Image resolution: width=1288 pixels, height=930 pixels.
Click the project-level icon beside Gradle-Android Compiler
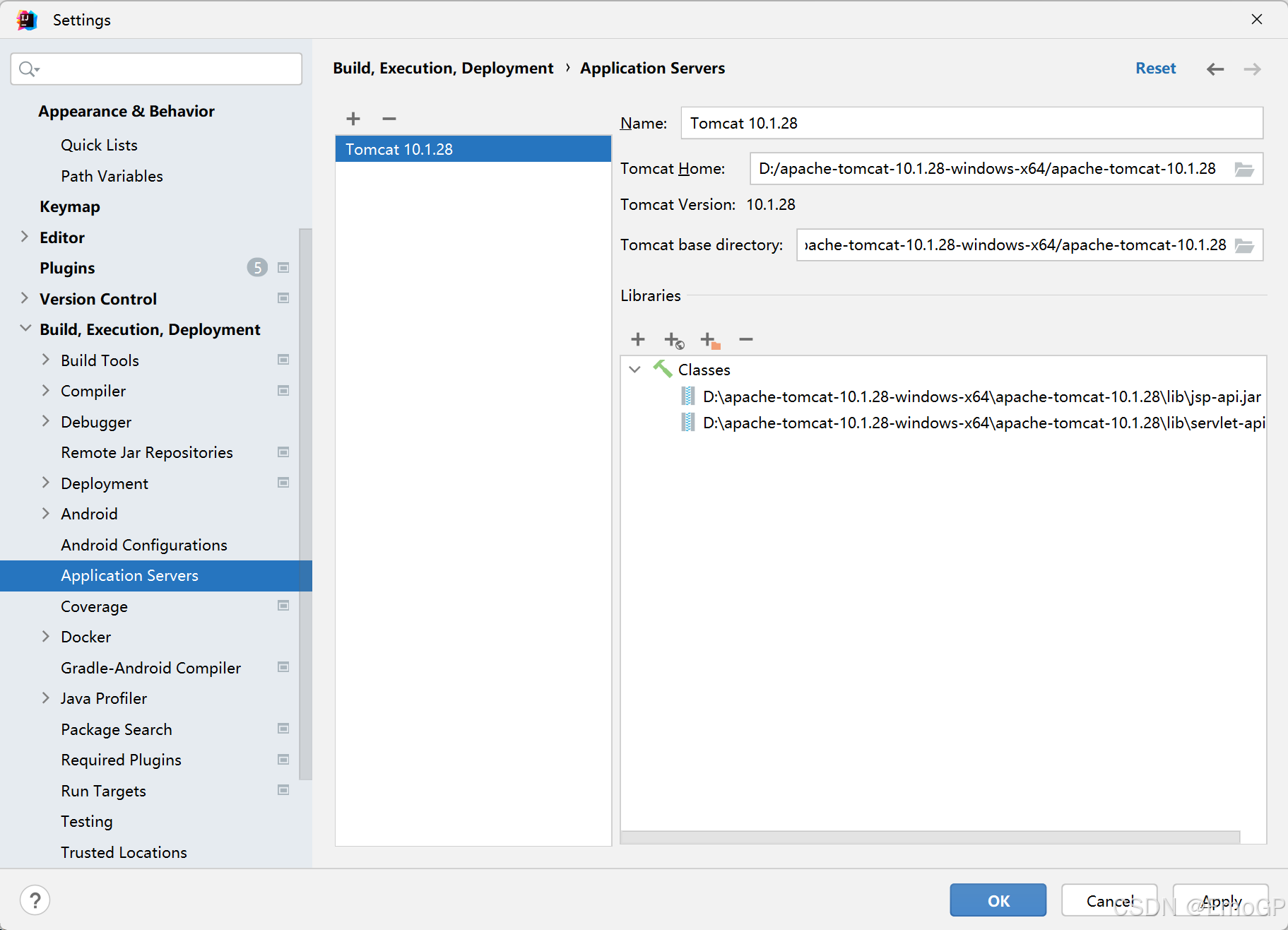pos(283,667)
